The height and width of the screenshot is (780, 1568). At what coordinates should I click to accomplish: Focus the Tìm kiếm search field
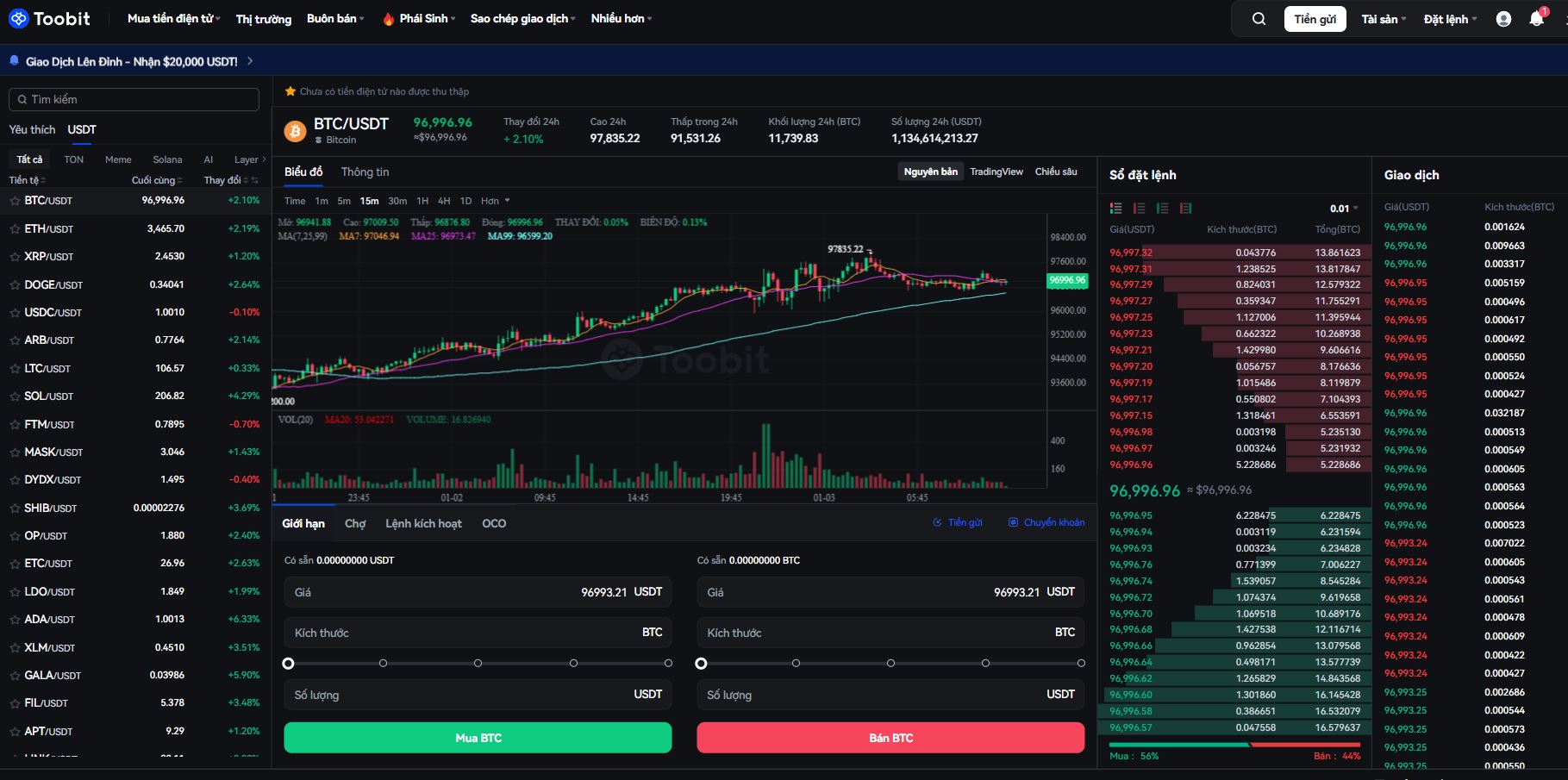tap(134, 99)
